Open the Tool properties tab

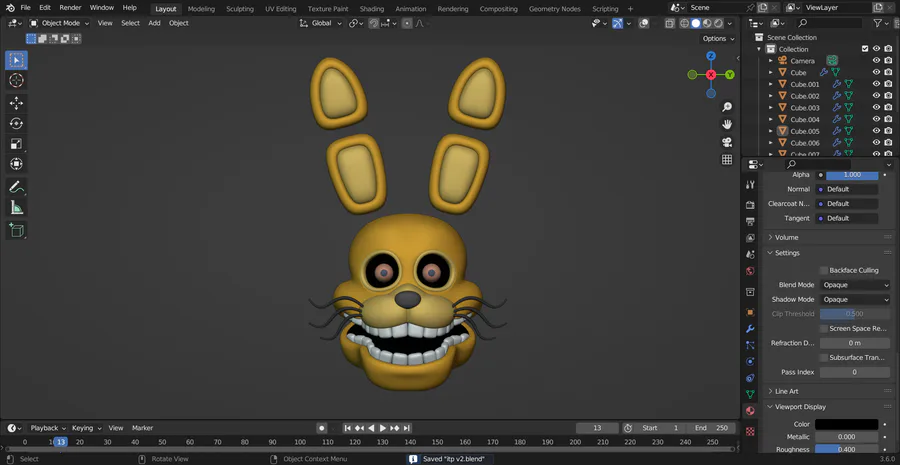tap(750, 184)
